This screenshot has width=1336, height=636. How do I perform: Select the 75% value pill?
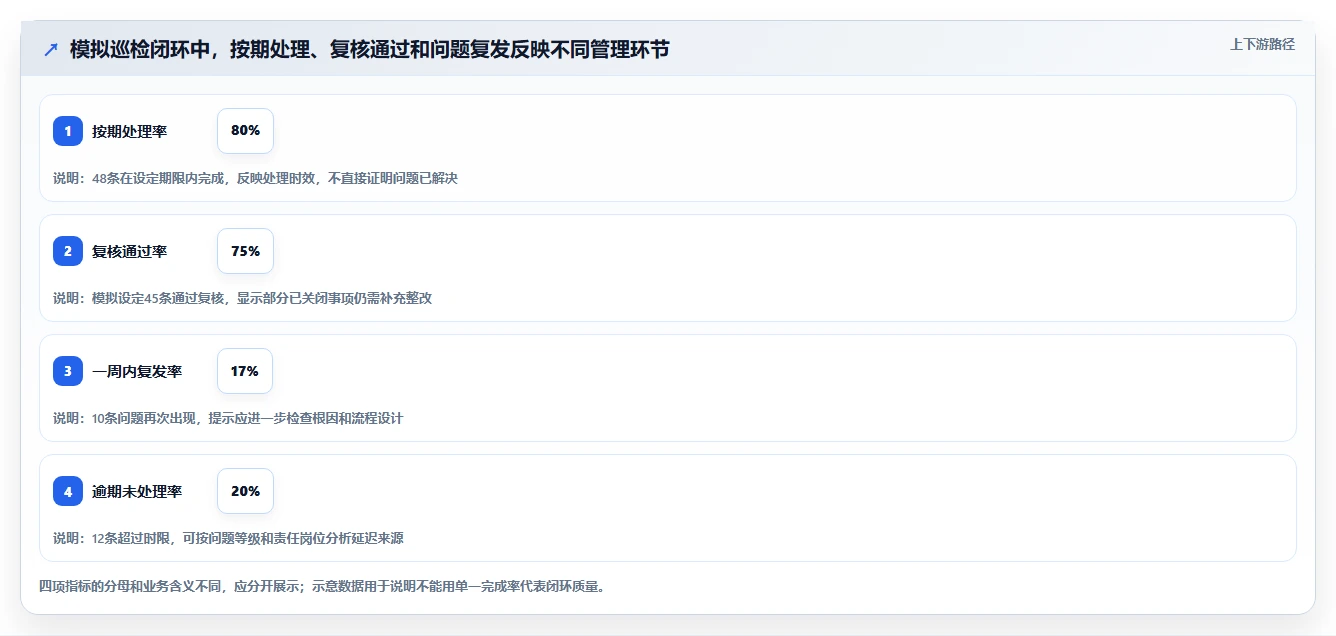point(245,251)
